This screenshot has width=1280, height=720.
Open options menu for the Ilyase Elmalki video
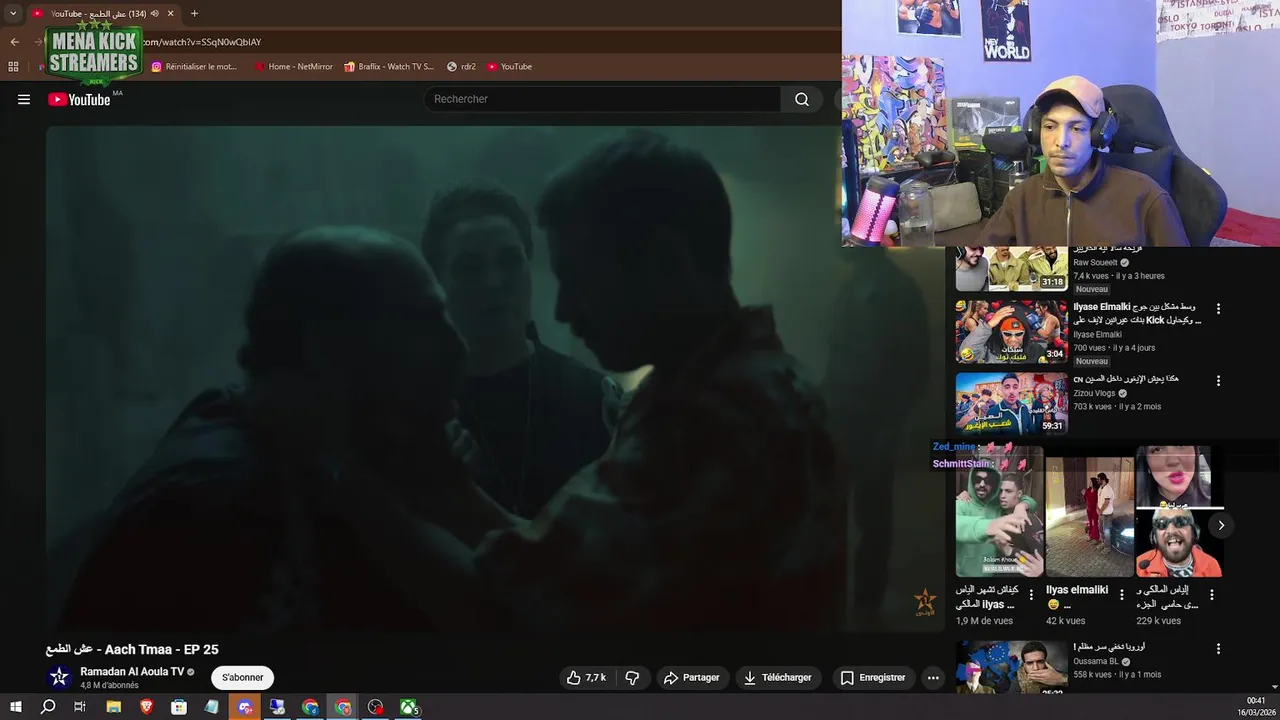tap(1218, 309)
